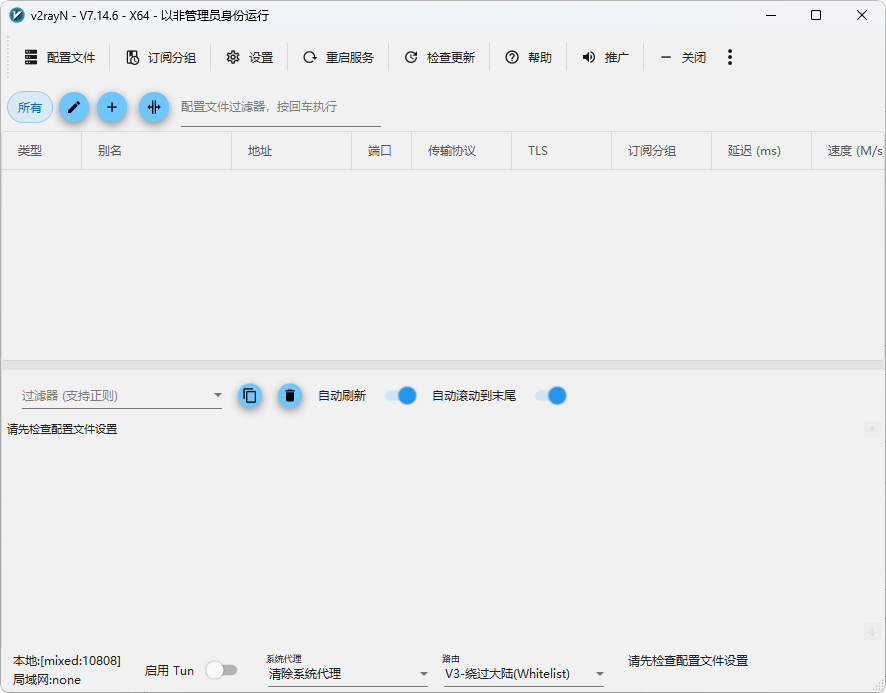
Task: Close the v2rayN window
Action: 862,15
